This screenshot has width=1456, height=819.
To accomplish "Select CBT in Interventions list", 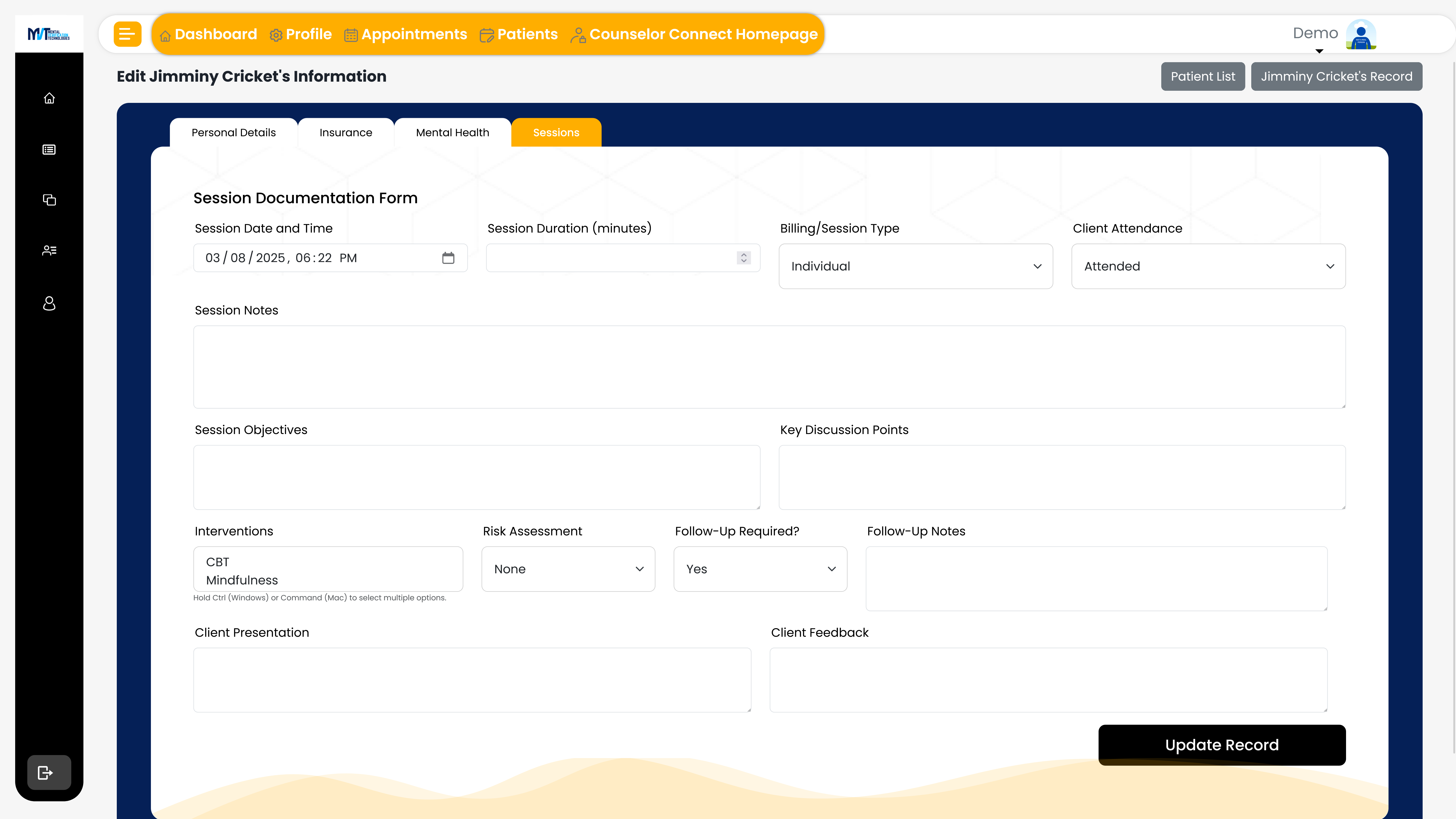I will click(x=218, y=562).
